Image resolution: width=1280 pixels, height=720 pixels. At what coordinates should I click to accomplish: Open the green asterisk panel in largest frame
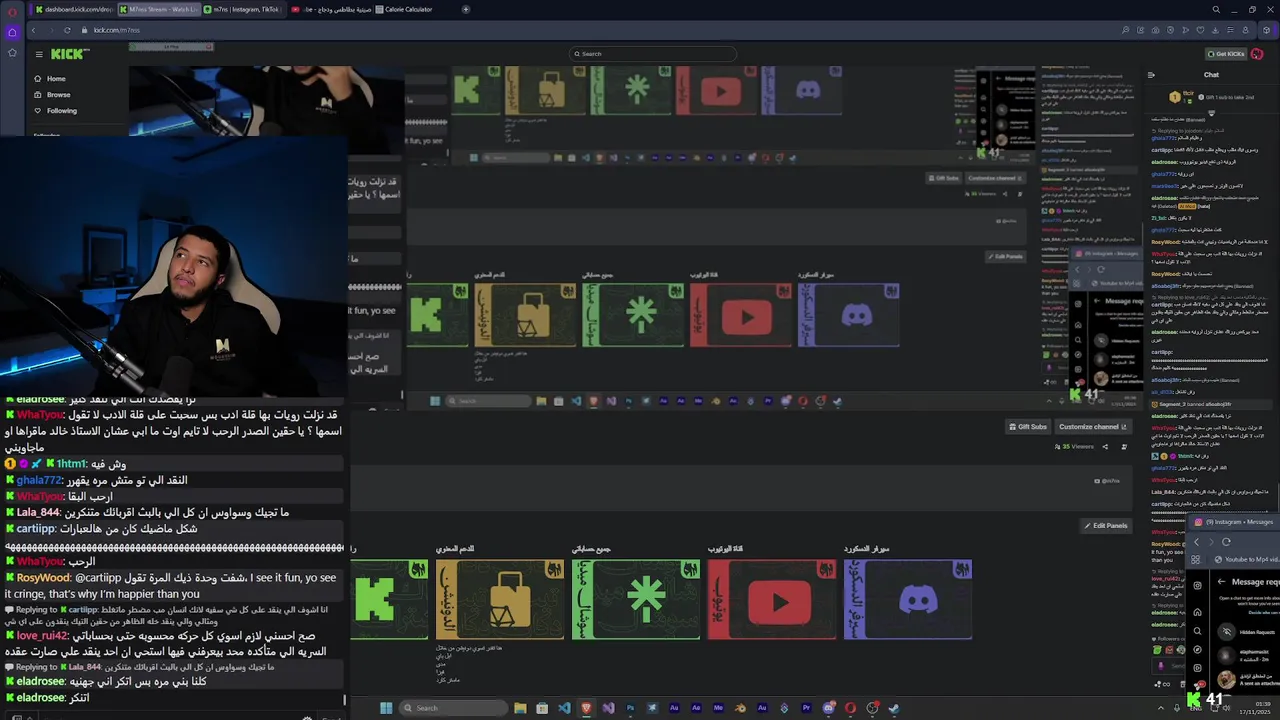tap(636, 599)
